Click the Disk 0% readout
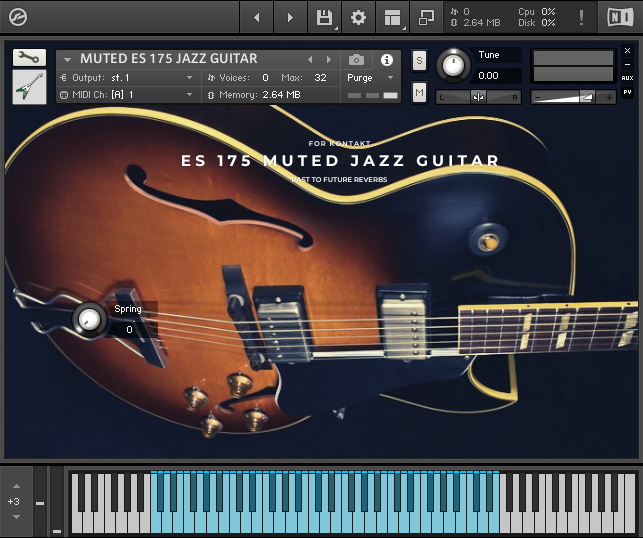The height and width of the screenshot is (538, 643). [537, 23]
